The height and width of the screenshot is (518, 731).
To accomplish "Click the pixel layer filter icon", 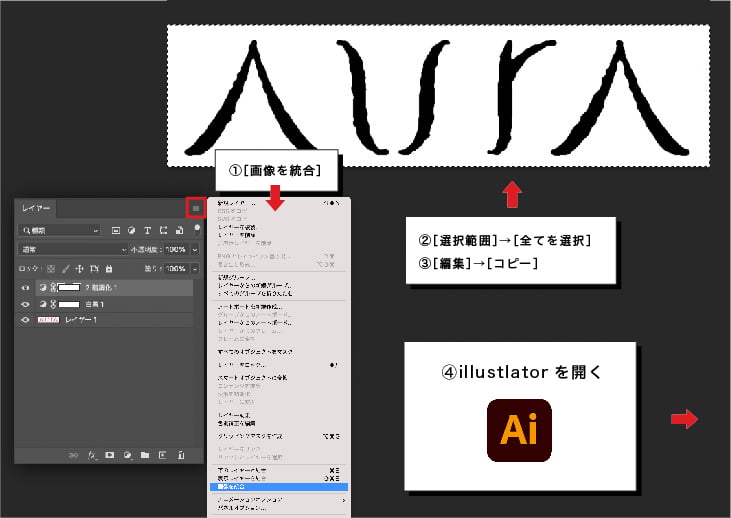I will pyautogui.click(x=116, y=230).
